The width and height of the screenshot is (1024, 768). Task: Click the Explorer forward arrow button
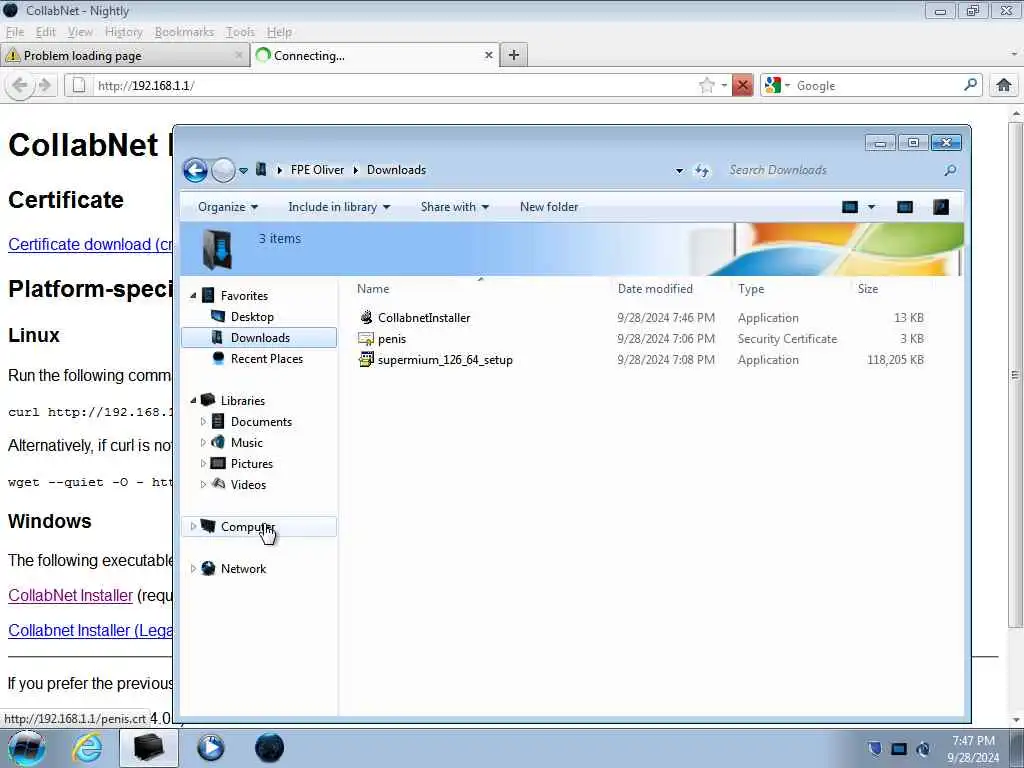click(223, 170)
